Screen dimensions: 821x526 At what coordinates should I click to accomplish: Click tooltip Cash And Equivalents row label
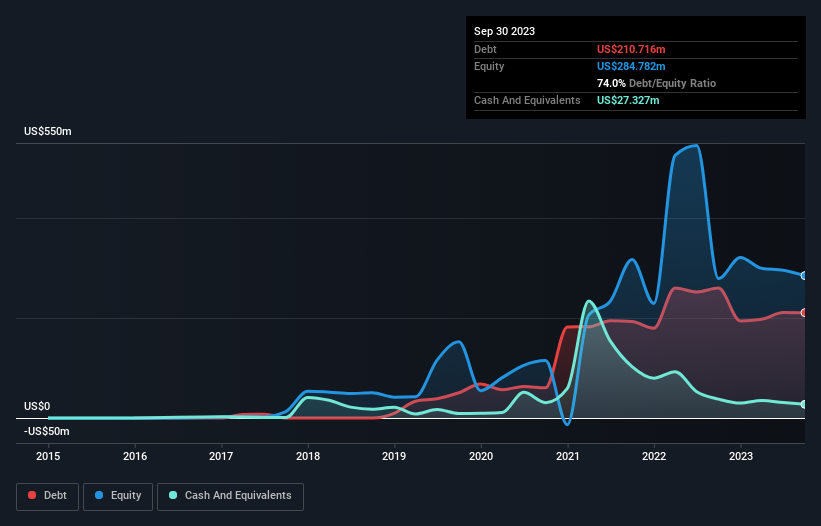(527, 100)
